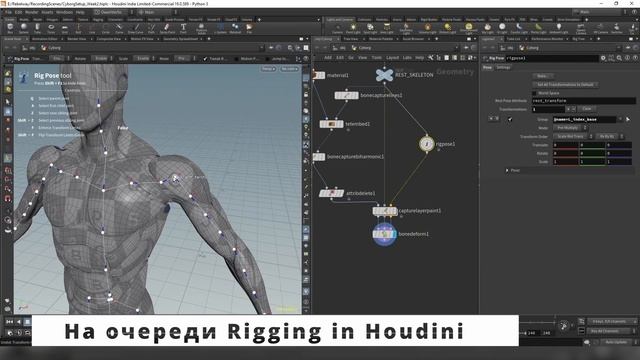Select the capturelayerpaint1 node

384,211
